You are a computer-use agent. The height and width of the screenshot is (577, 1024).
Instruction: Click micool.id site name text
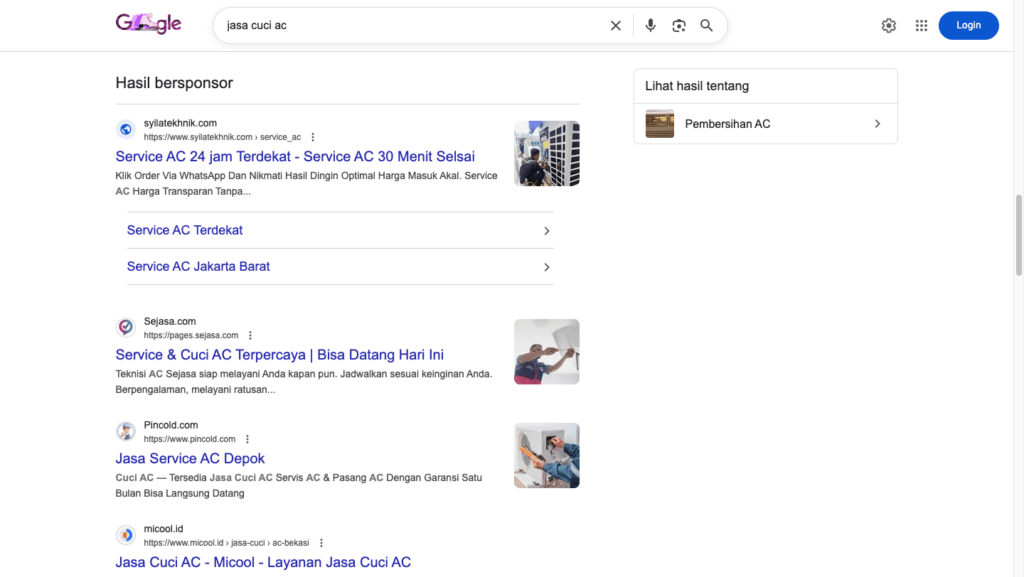point(163,529)
